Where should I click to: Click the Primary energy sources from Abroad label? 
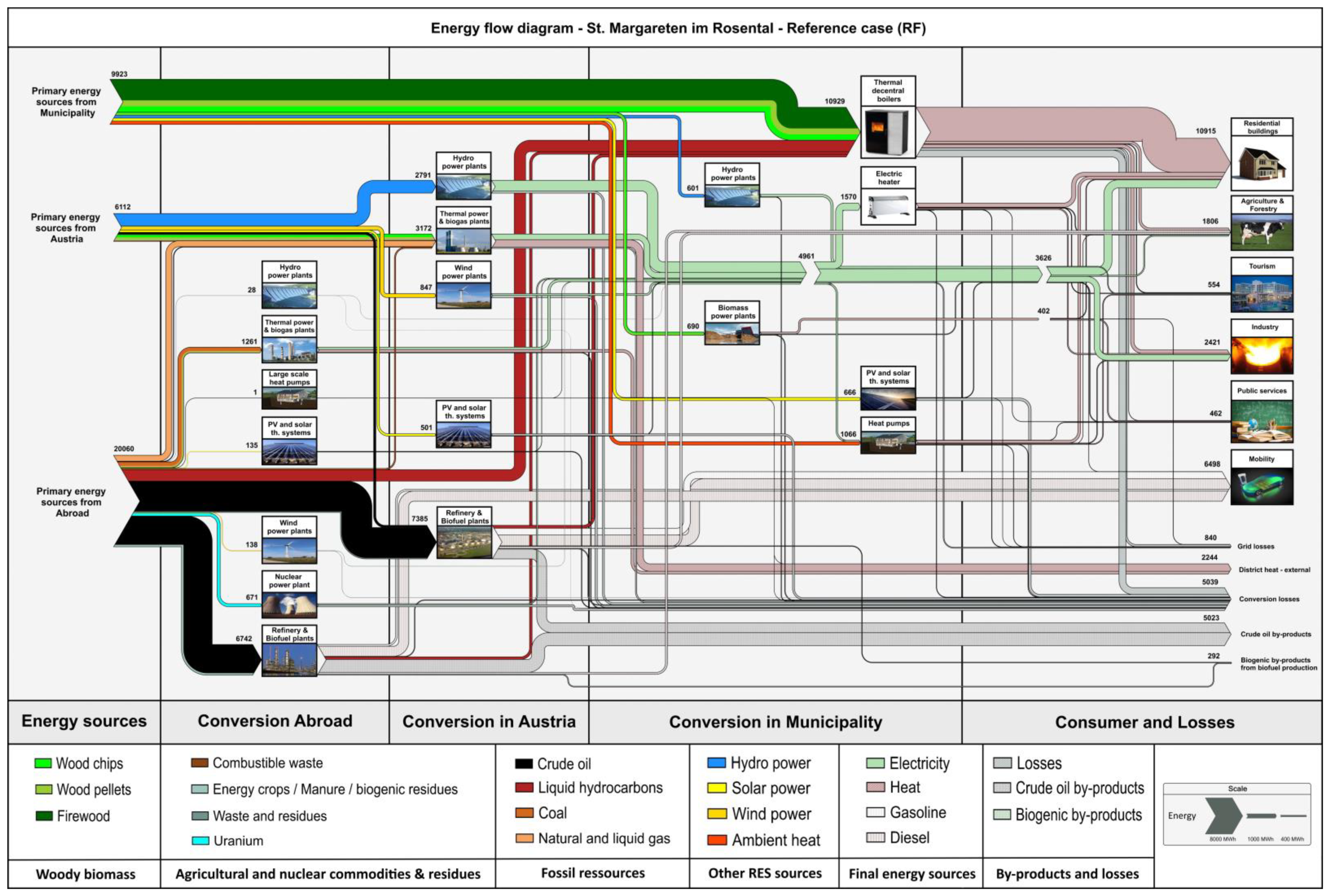point(71,502)
